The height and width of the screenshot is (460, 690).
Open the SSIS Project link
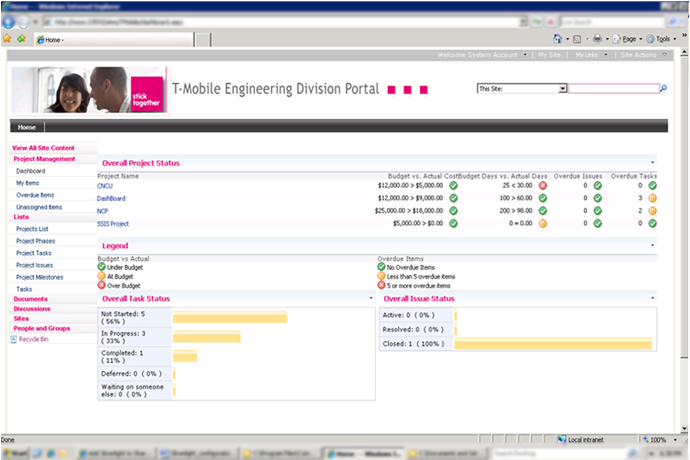pyautogui.click(x=113, y=224)
